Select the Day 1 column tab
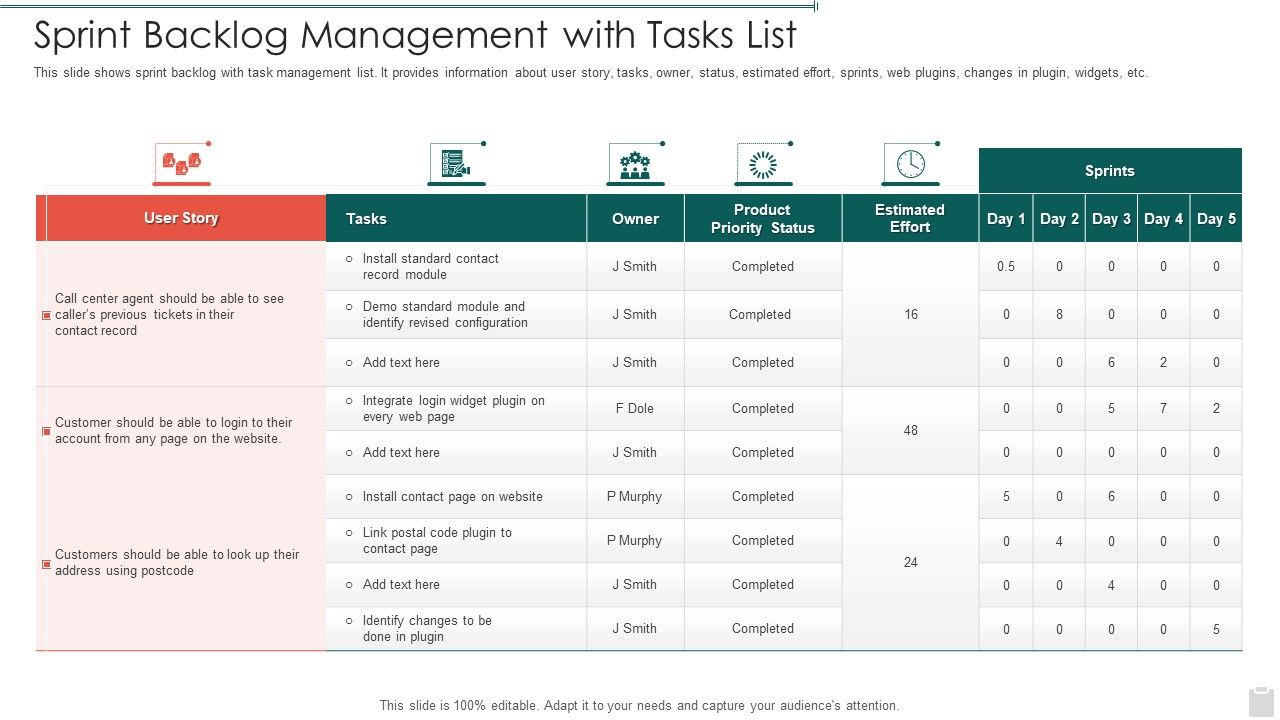This screenshot has width=1280, height=720. click(x=1007, y=218)
